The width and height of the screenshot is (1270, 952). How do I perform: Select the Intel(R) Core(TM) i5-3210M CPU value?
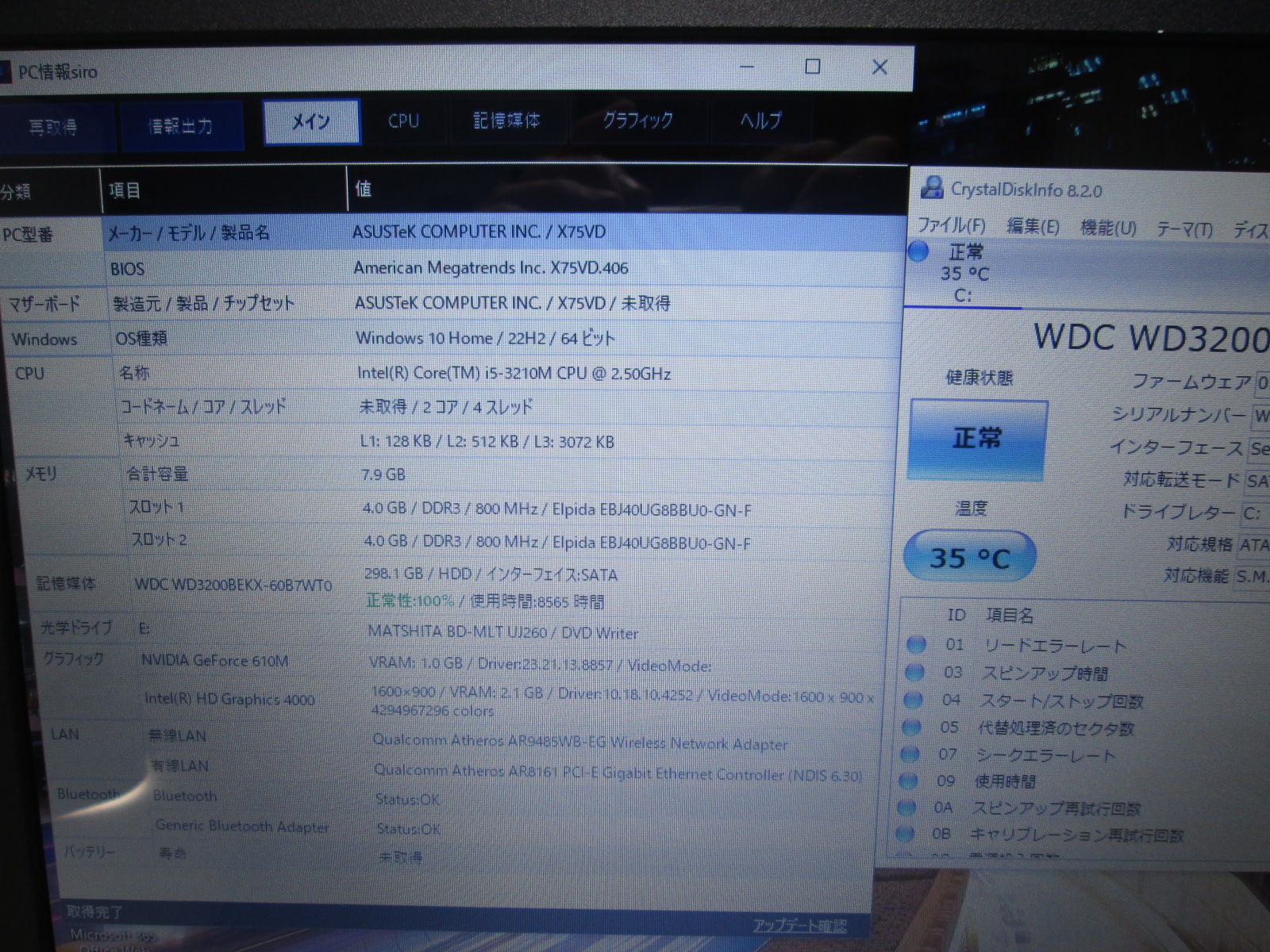click(x=514, y=373)
